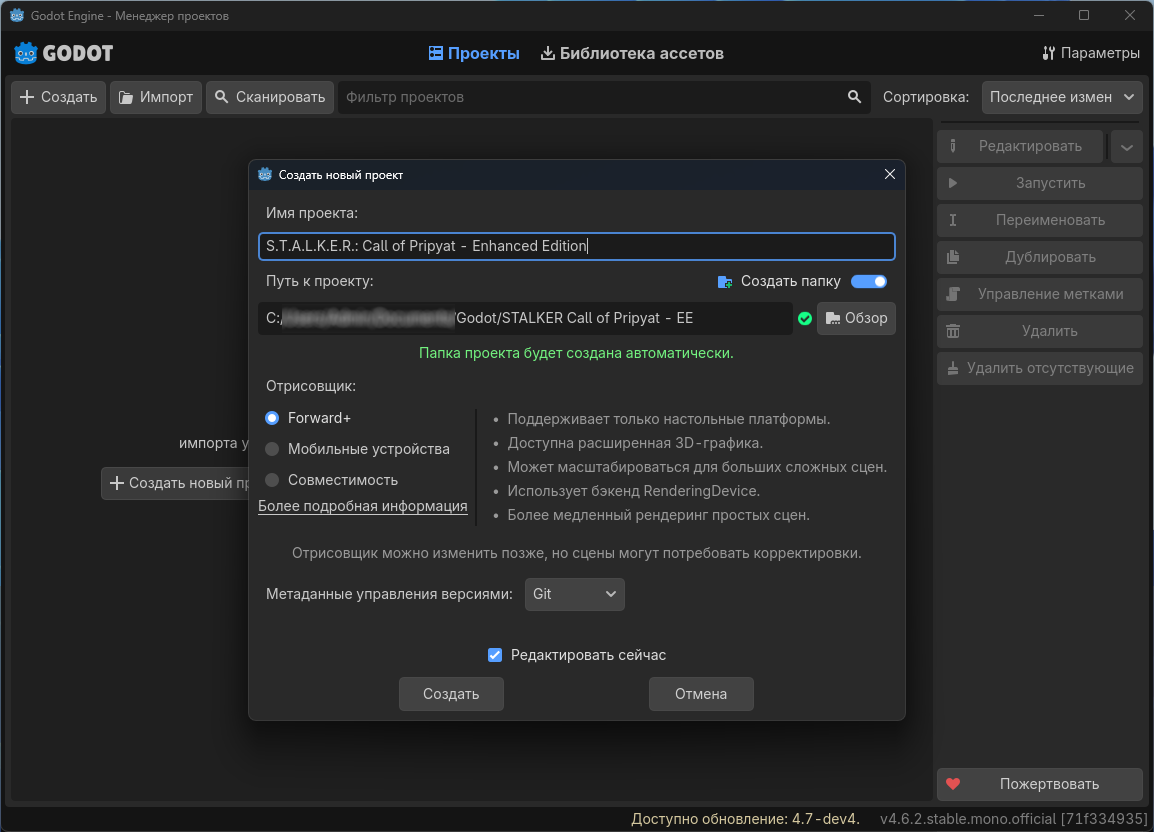Click the Отмена button

click(701, 694)
